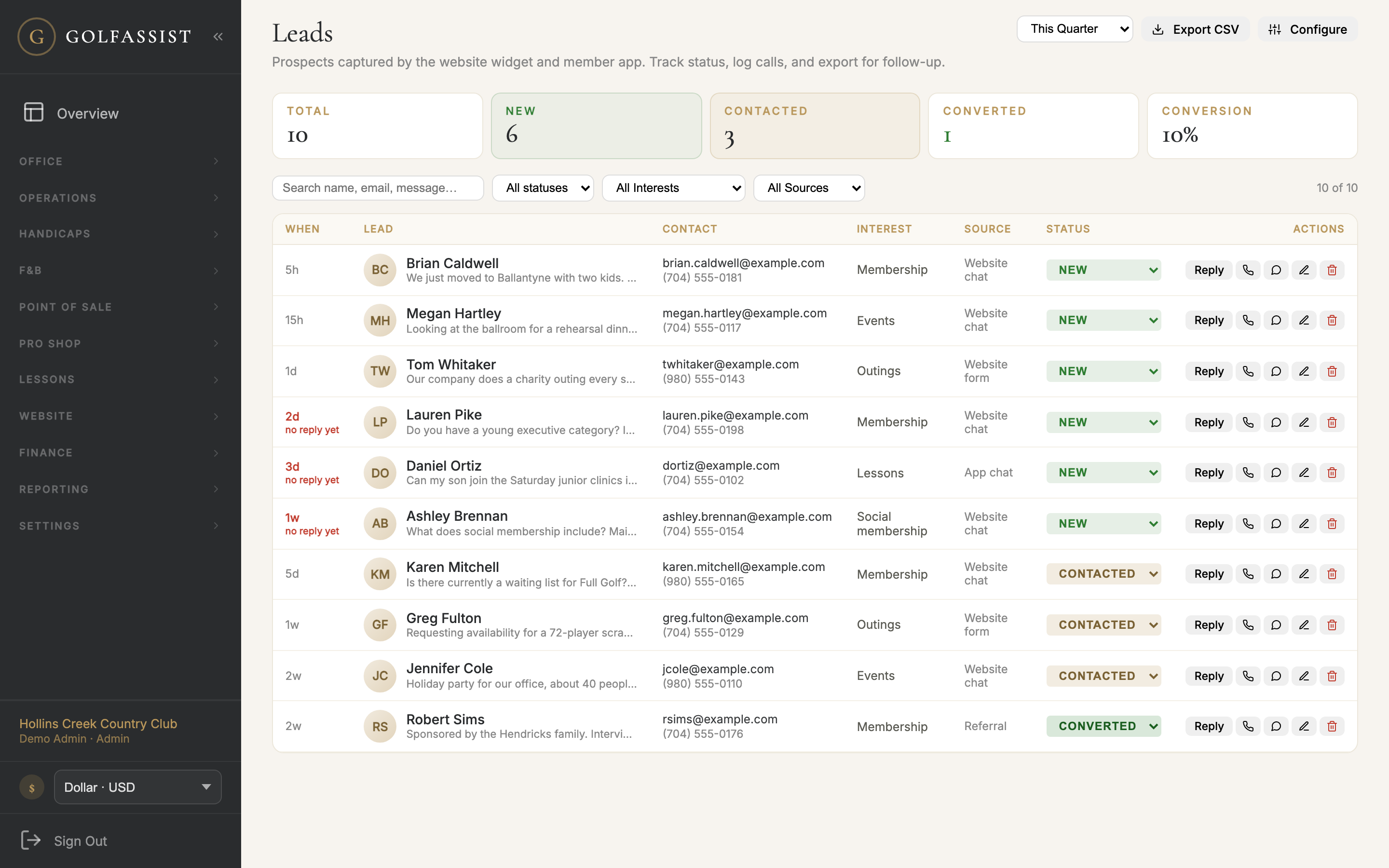Delete Robert Sims with the trash icon

(1332, 726)
